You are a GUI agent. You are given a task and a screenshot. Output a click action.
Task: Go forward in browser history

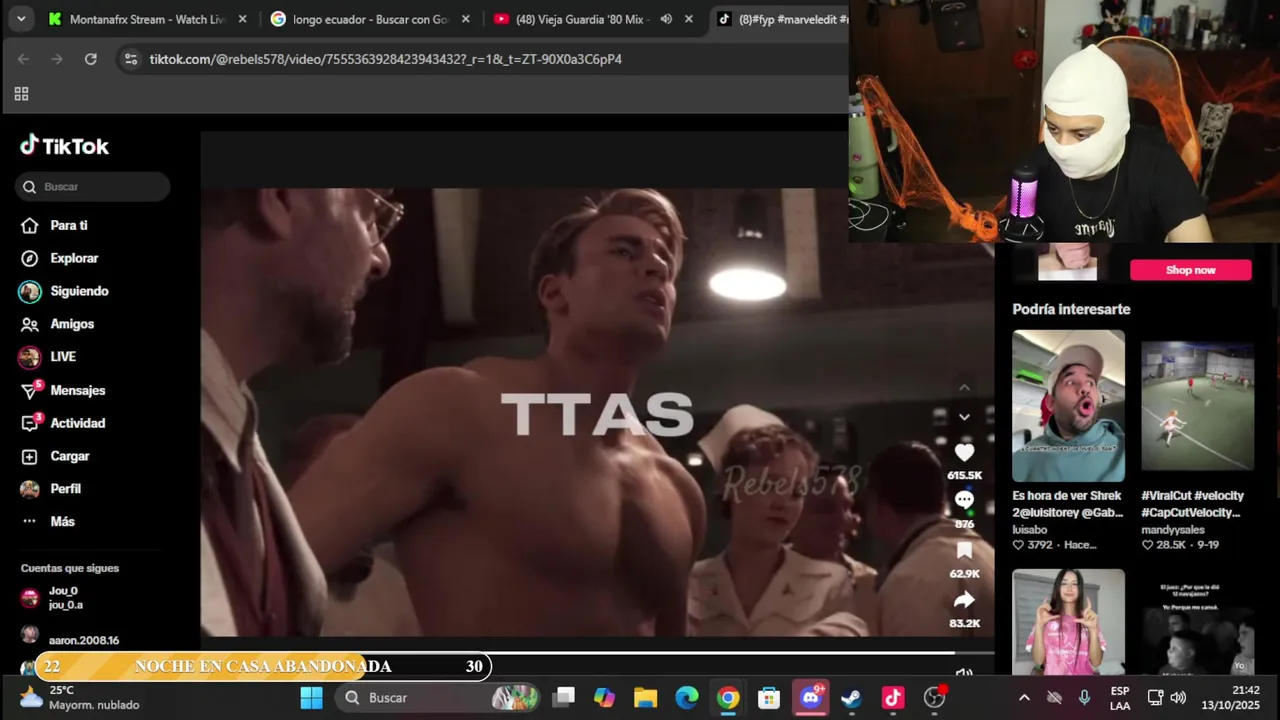(57, 59)
